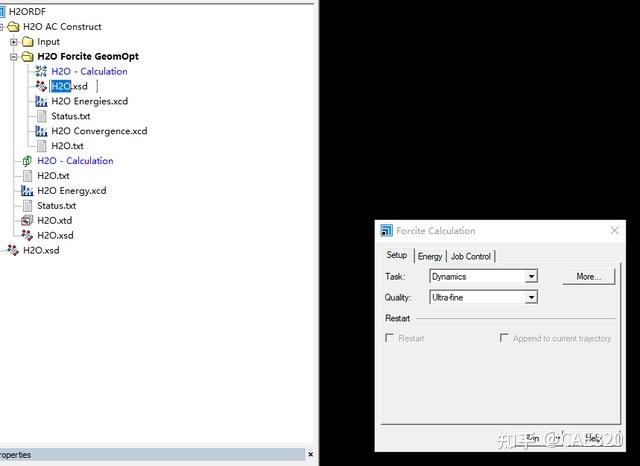The width and height of the screenshot is (640, 466).
Task: Click the chart icon of H2O Energies.xcd
Action: 41,101
